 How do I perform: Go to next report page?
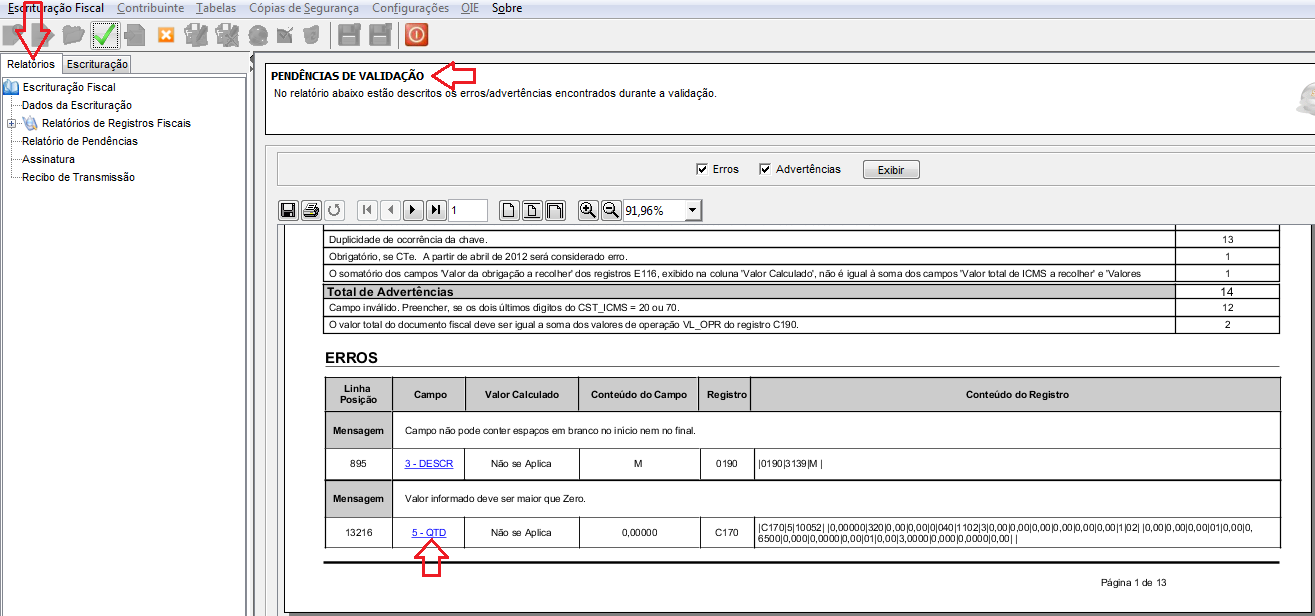tap(413, 210)
